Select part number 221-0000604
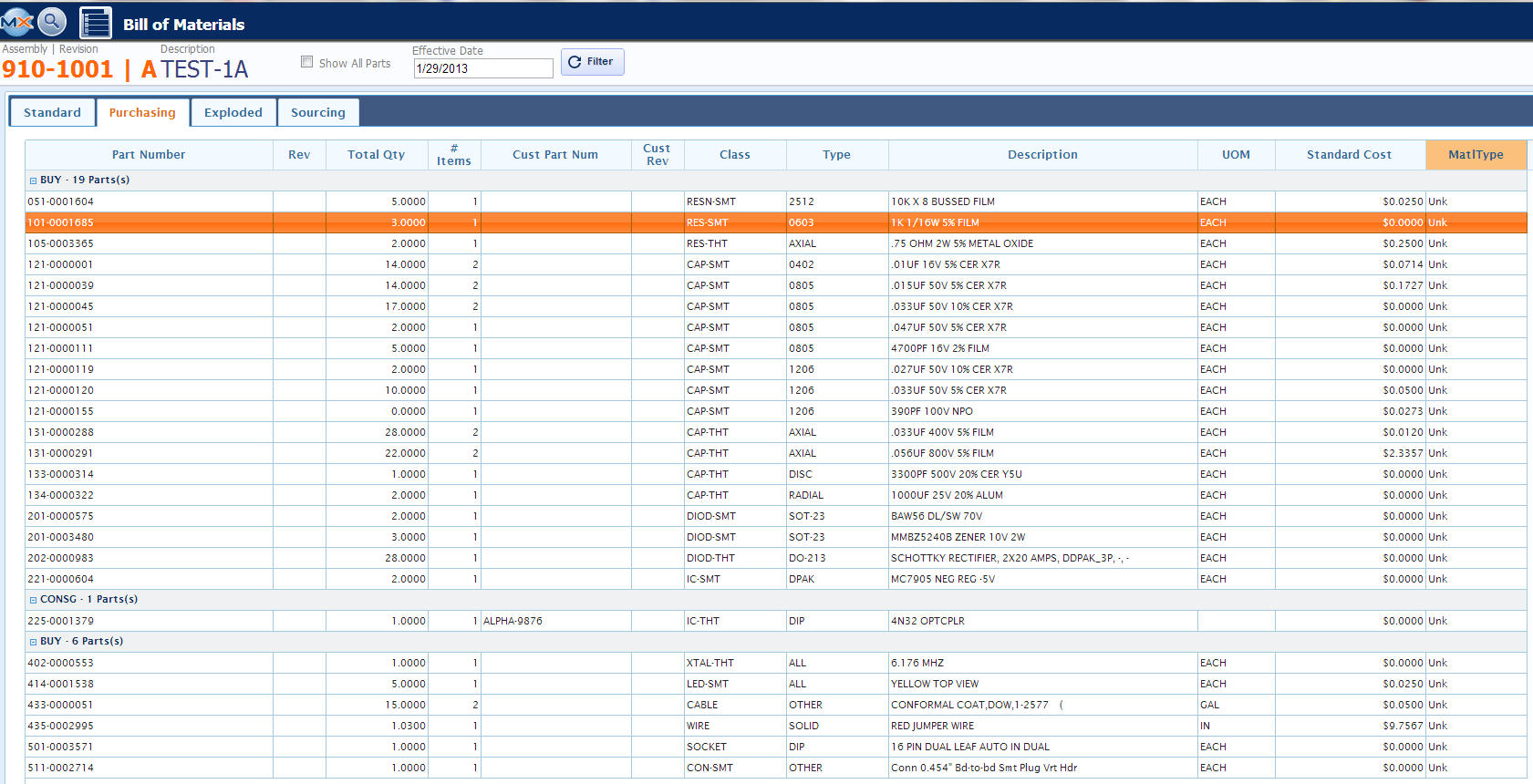This screenshot has width=1533, height=784. [x=61, y=579]
